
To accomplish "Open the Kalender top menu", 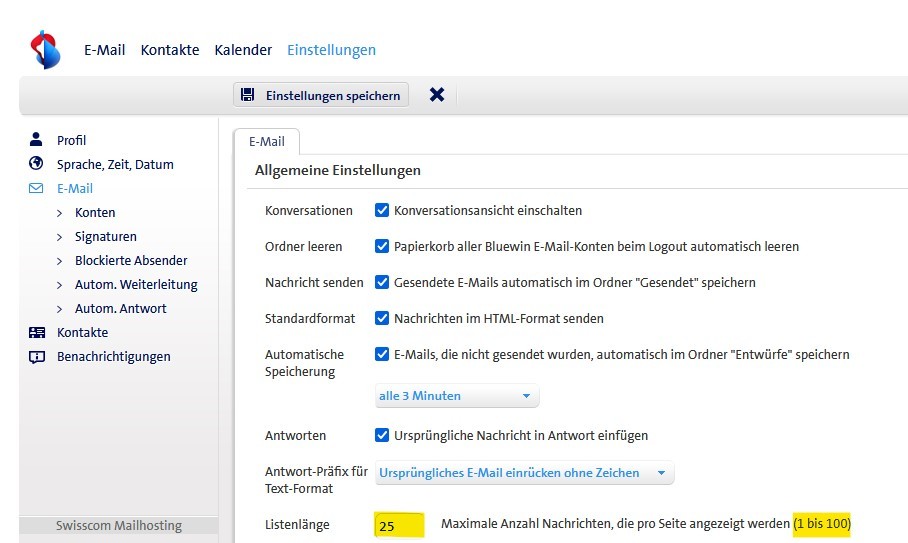I will coord(243,50).
